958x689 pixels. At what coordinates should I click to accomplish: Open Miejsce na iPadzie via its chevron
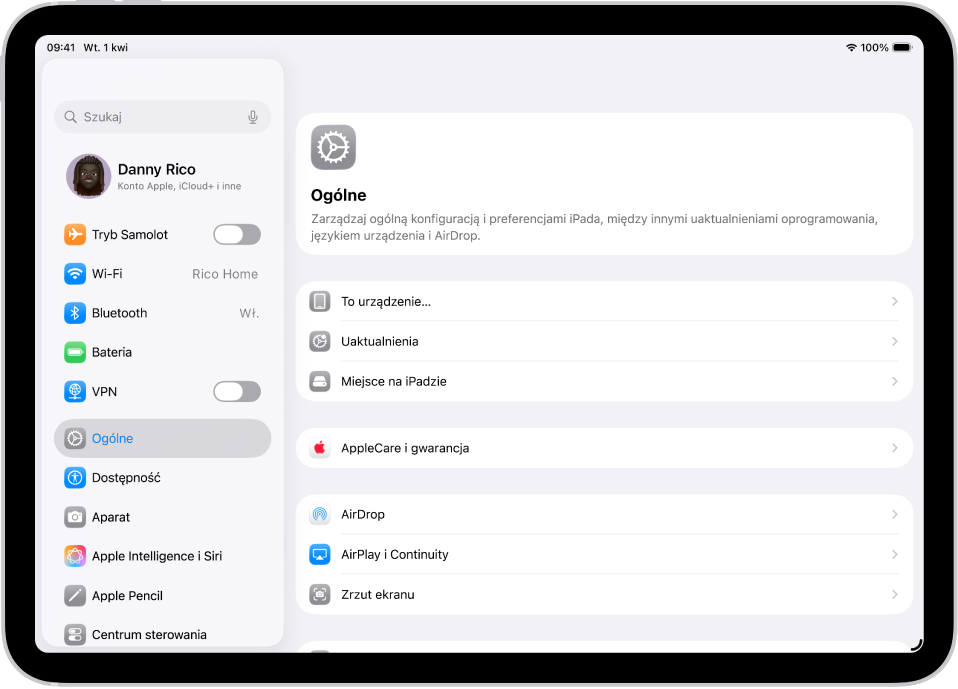(x=894, y=382)
